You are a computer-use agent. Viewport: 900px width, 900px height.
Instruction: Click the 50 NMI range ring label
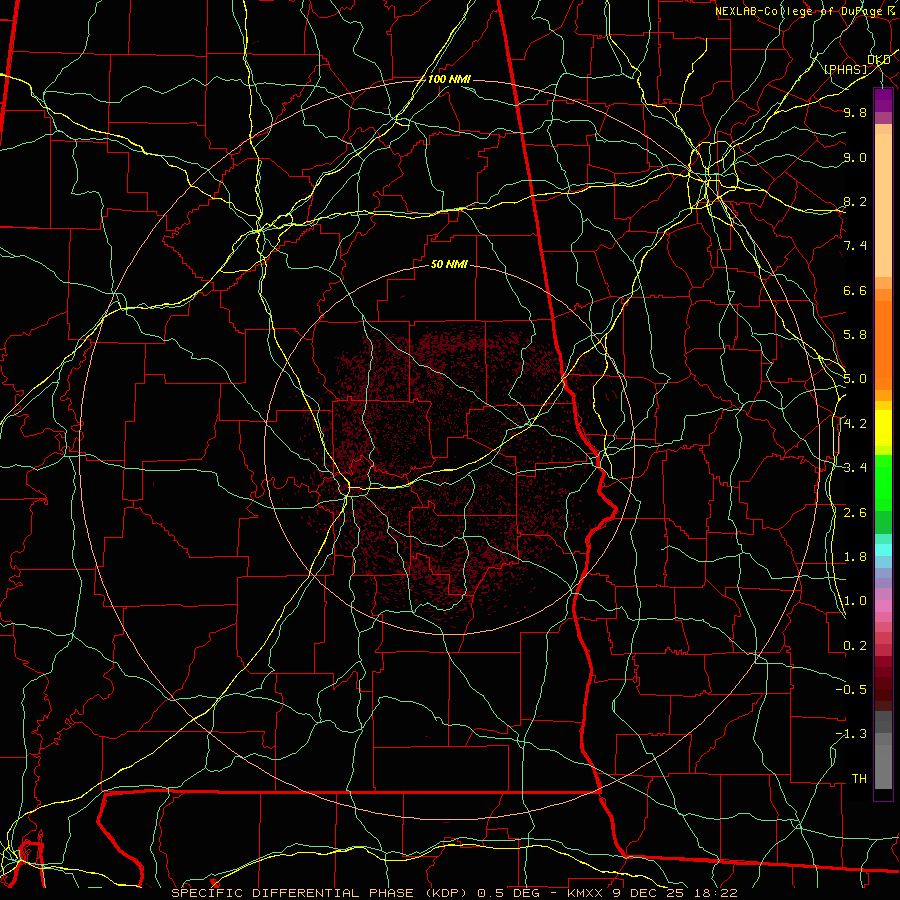449,264
